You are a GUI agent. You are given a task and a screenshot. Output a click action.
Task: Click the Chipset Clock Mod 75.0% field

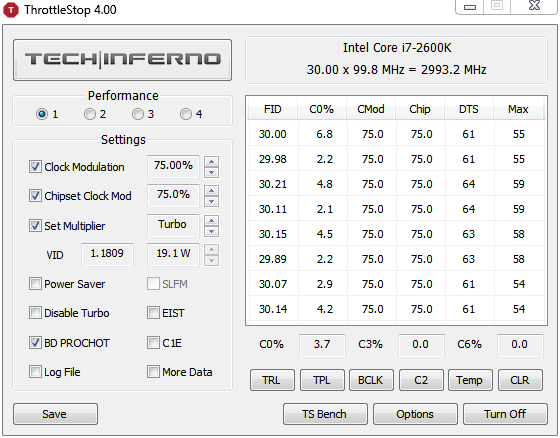click(x=173, y=195)
